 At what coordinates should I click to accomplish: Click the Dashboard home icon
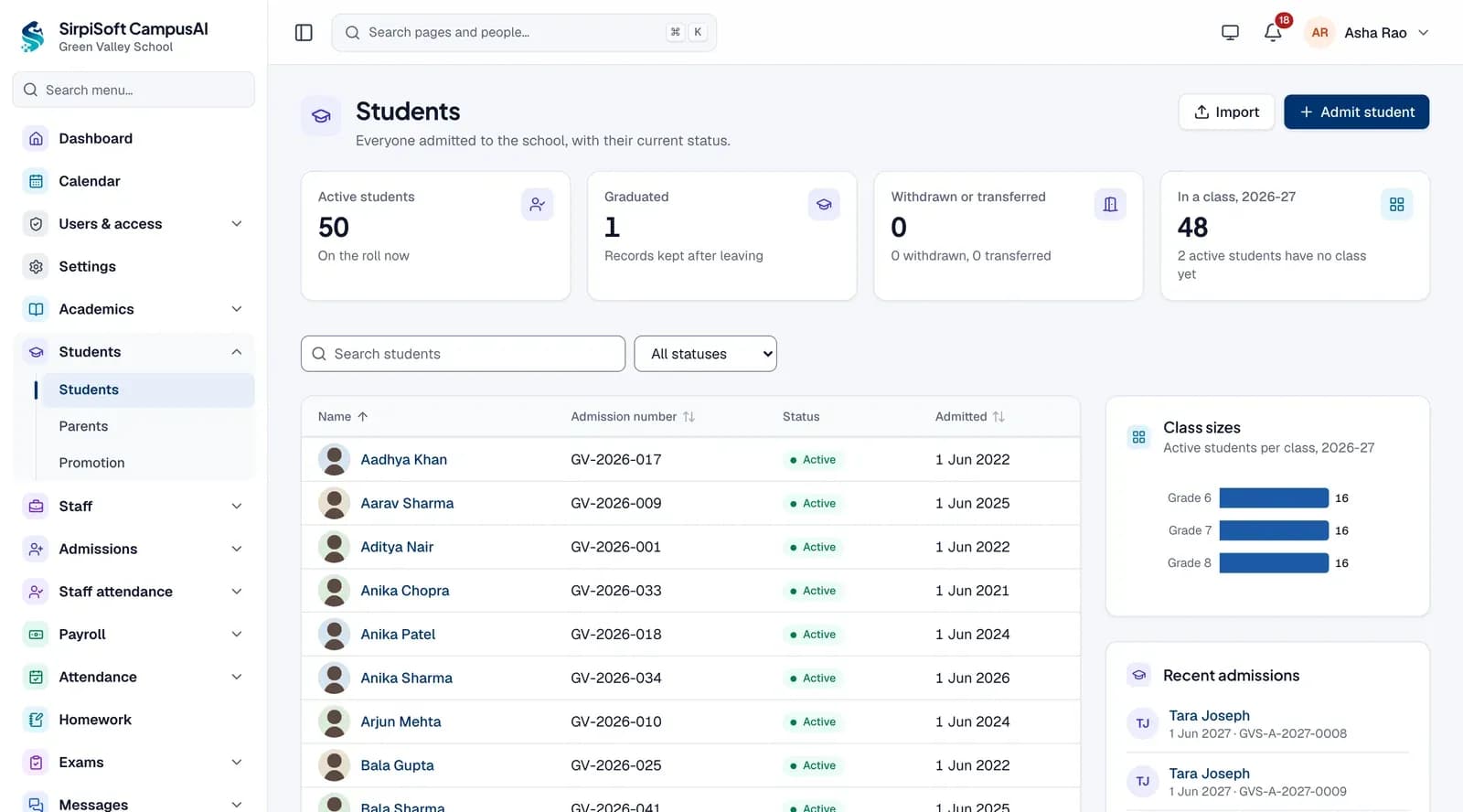pos(36,139)
